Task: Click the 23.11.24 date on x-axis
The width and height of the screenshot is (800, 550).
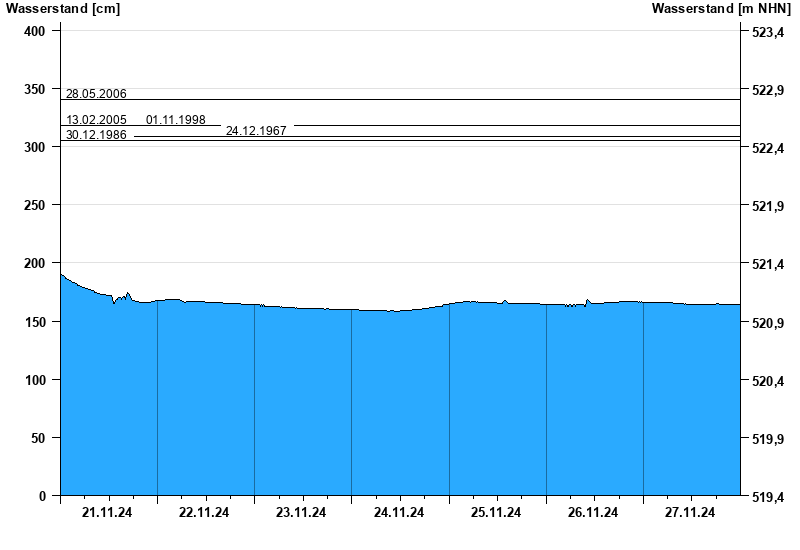Action: pyautogui.click(x=301, y=513)
